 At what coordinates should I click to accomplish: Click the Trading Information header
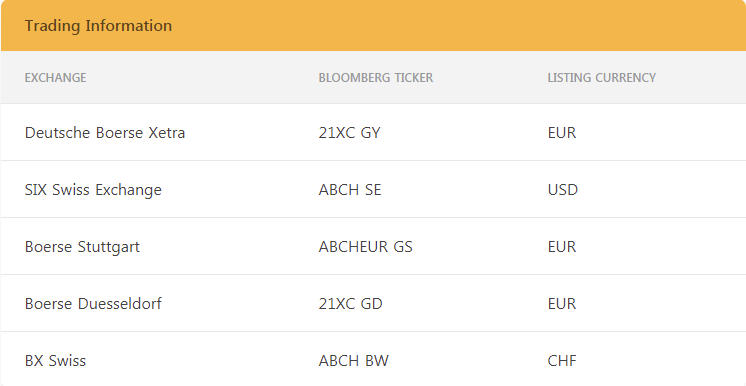click(x=98, y=26)
